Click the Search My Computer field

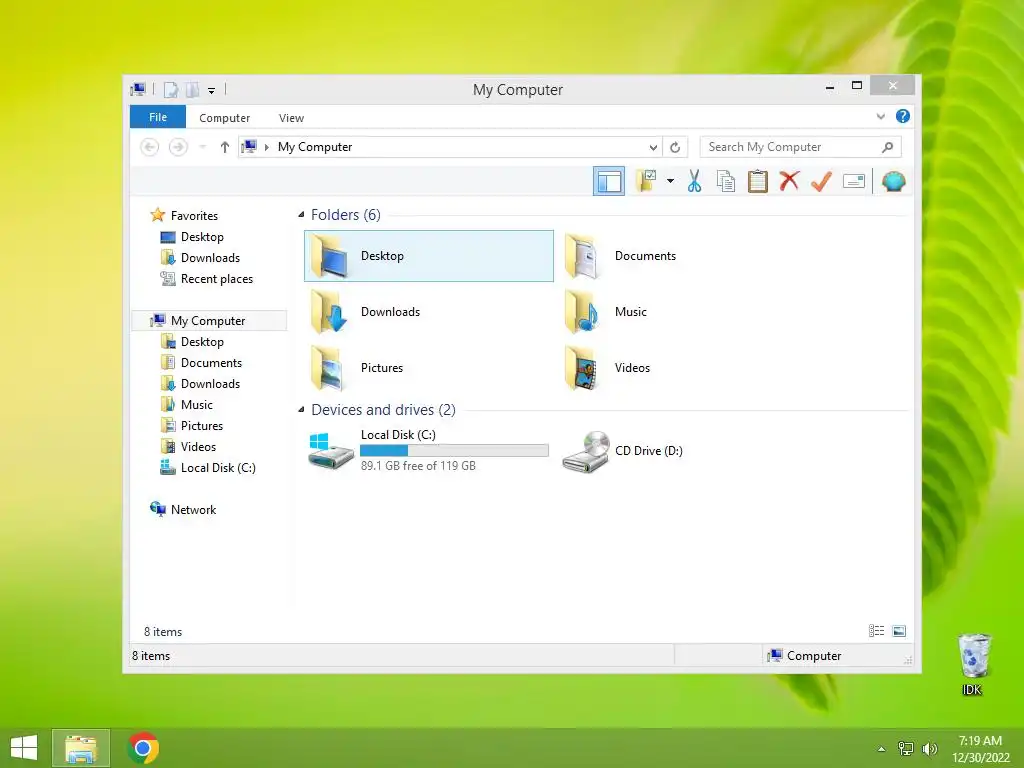click(801, 147)
